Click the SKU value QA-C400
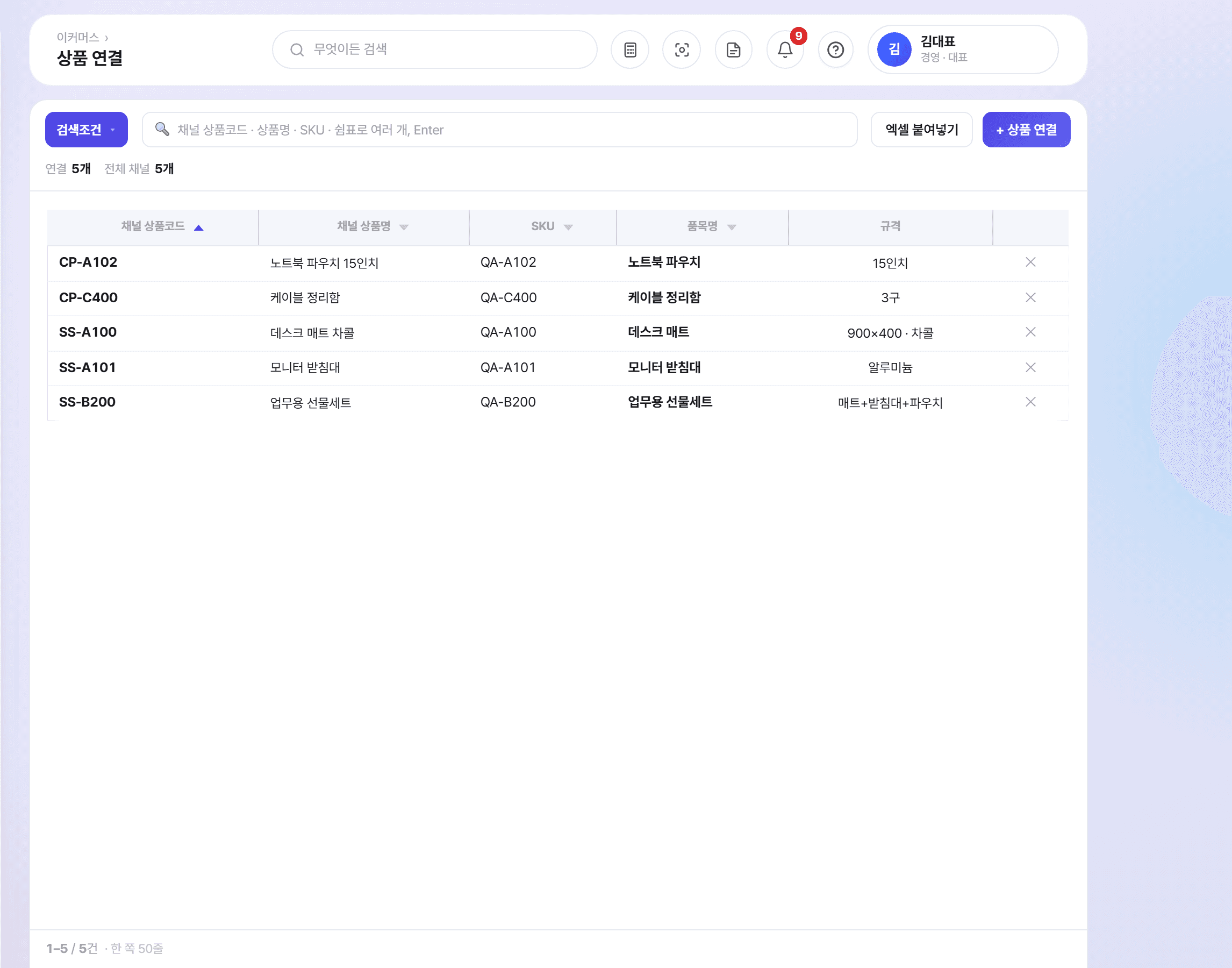 point(508,297)
